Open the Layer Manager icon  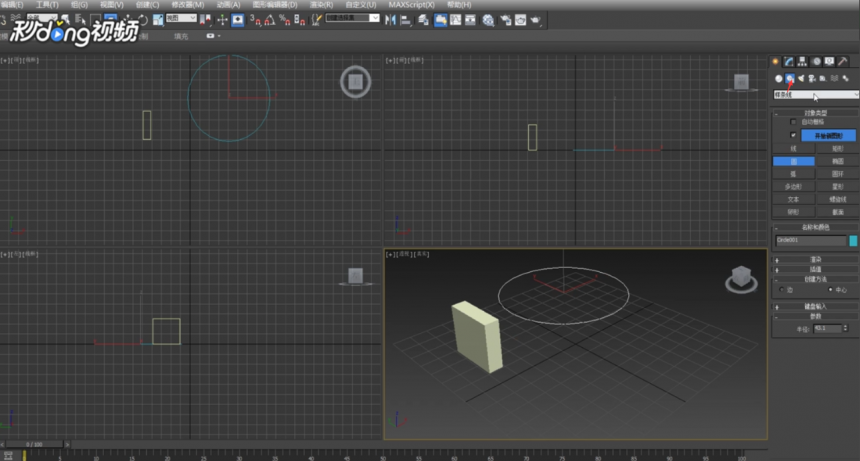click(423, 20)
